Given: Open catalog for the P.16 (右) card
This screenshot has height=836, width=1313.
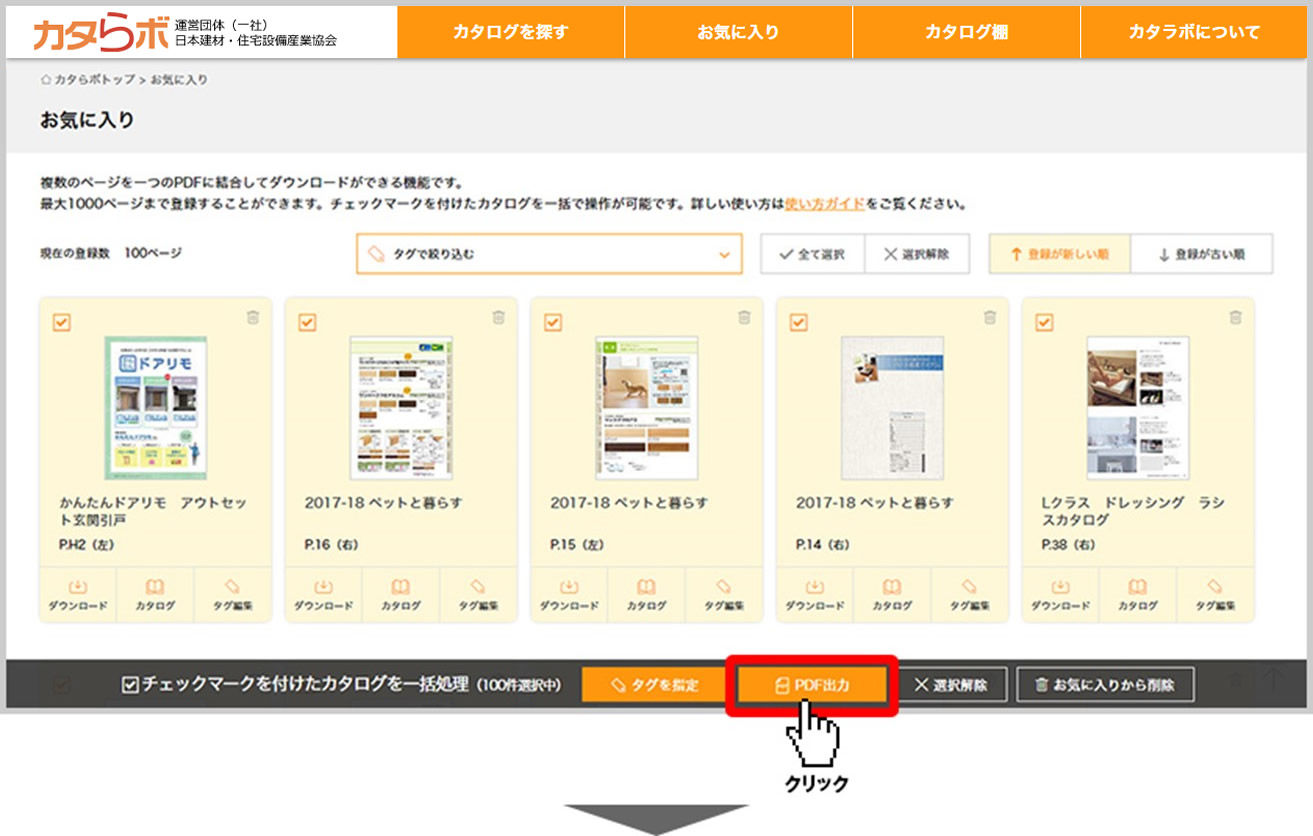Looking at the screenshot, I should (401, 594).
